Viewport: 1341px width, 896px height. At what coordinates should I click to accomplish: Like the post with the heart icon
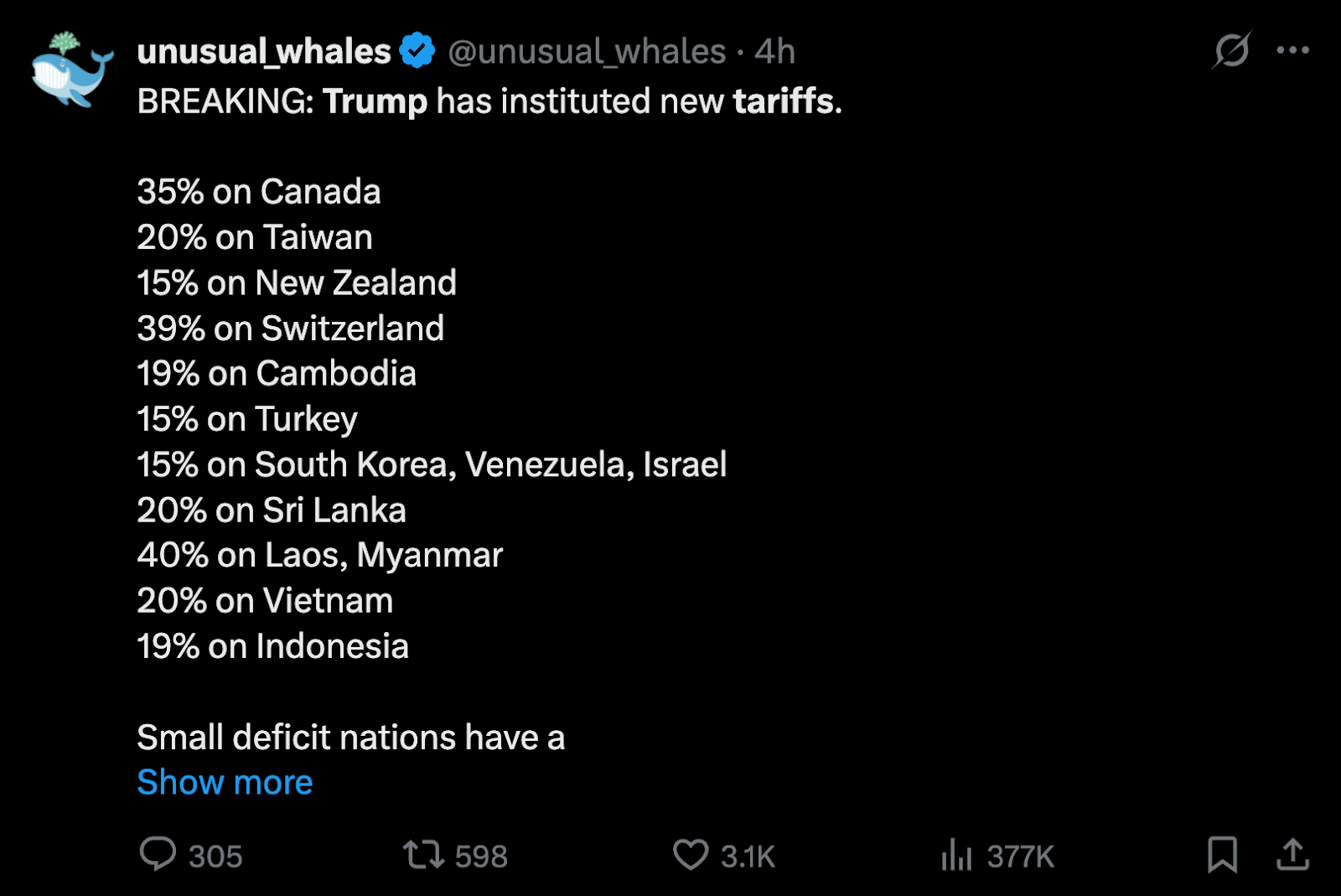coord(691,855)
